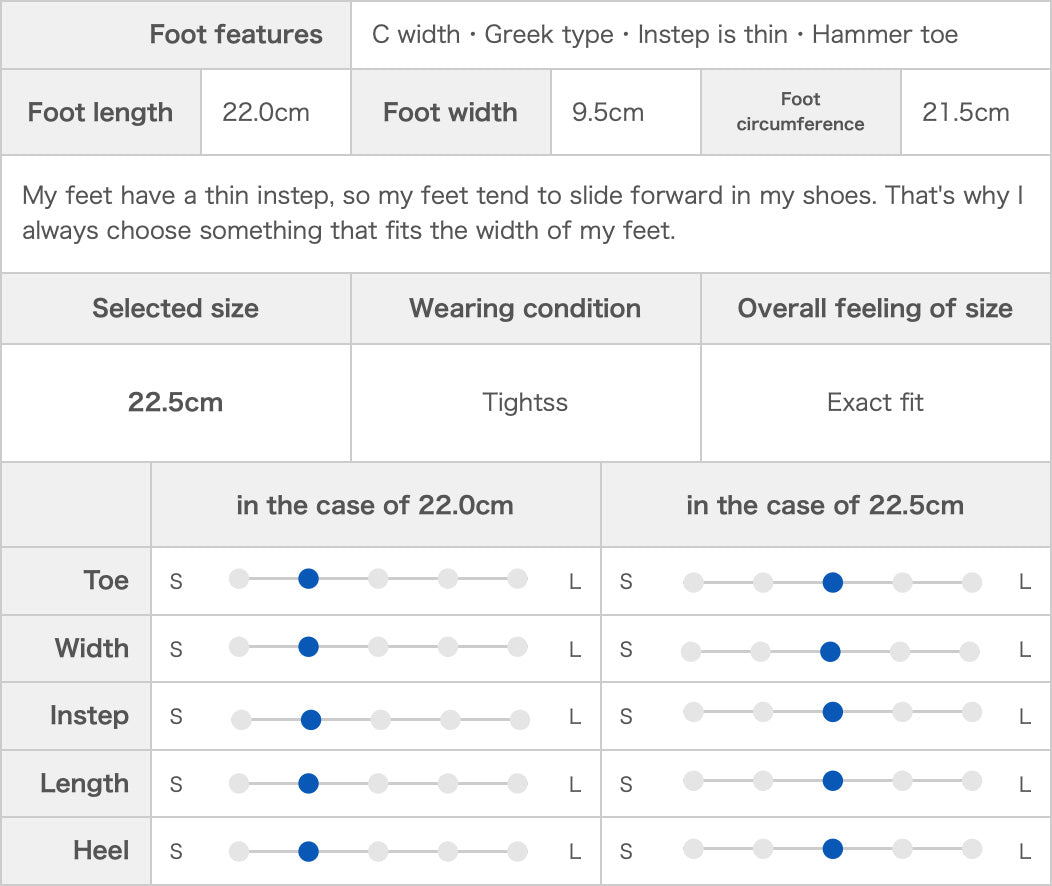1052x886 pixels.
Task: Select the blue Heel dot for 22.5cm
Action: click(833, 848)
